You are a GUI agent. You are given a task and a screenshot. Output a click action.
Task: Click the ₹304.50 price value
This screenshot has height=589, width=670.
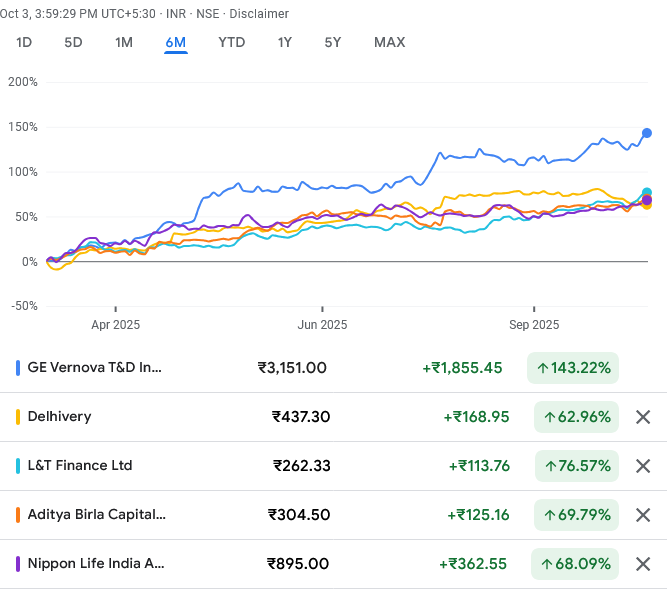[x=299, y=515]
